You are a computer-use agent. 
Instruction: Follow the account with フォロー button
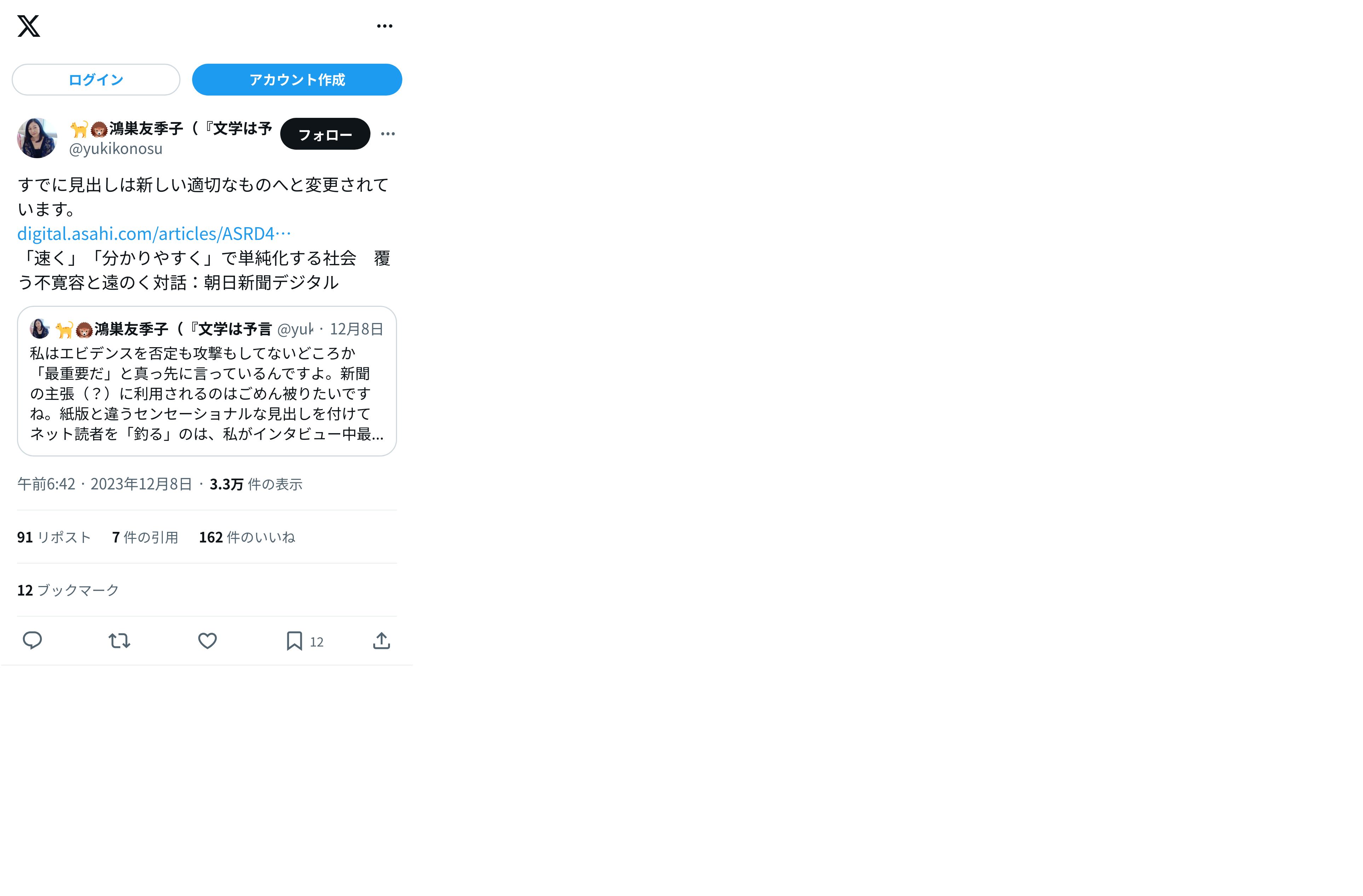325,134
